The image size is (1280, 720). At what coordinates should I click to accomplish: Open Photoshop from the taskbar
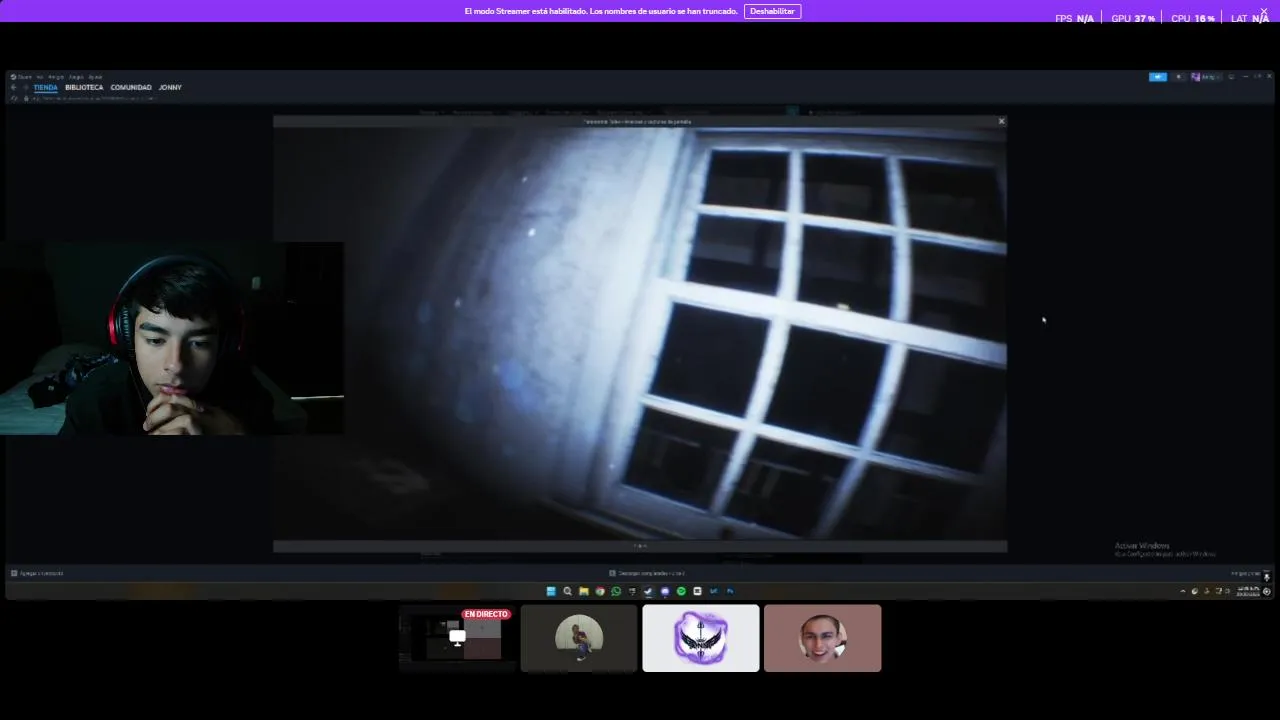pos(730,591)
